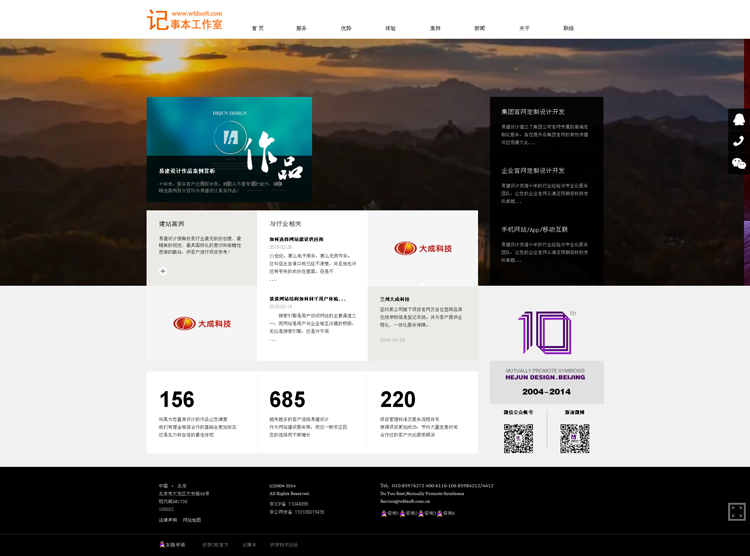Screen dimensions: 750x556
Task: Click the 大成科技 logo in the white card
Action: click(423, 248)
